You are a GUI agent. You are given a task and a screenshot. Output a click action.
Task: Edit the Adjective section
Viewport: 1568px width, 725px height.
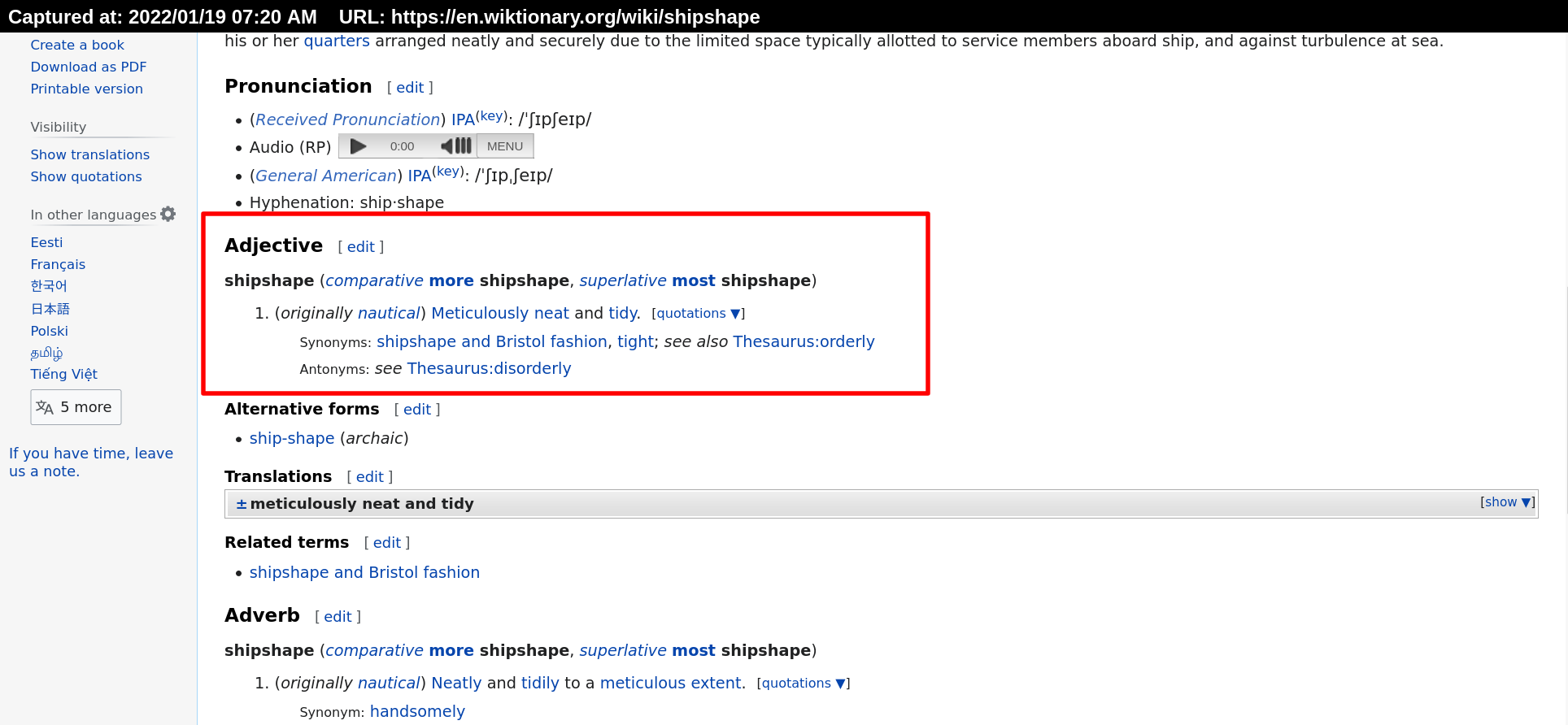pyautogui.click(x=361, y=247)
